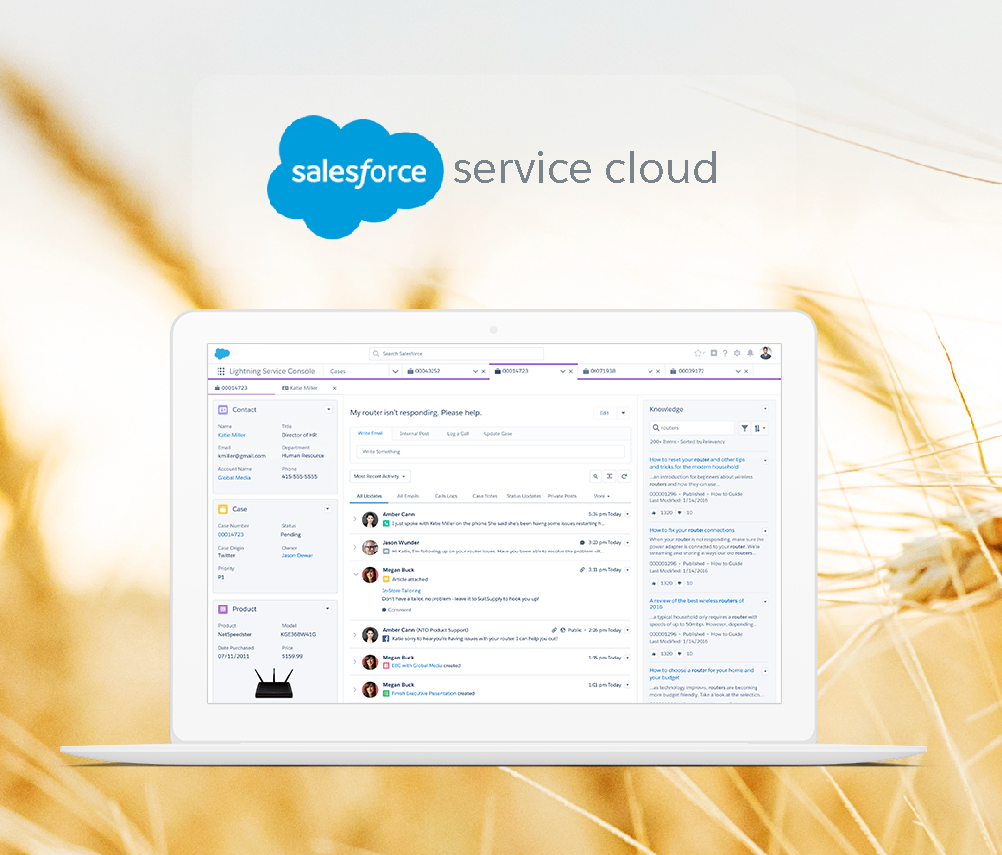Click the yellow Case card icon

223,509
